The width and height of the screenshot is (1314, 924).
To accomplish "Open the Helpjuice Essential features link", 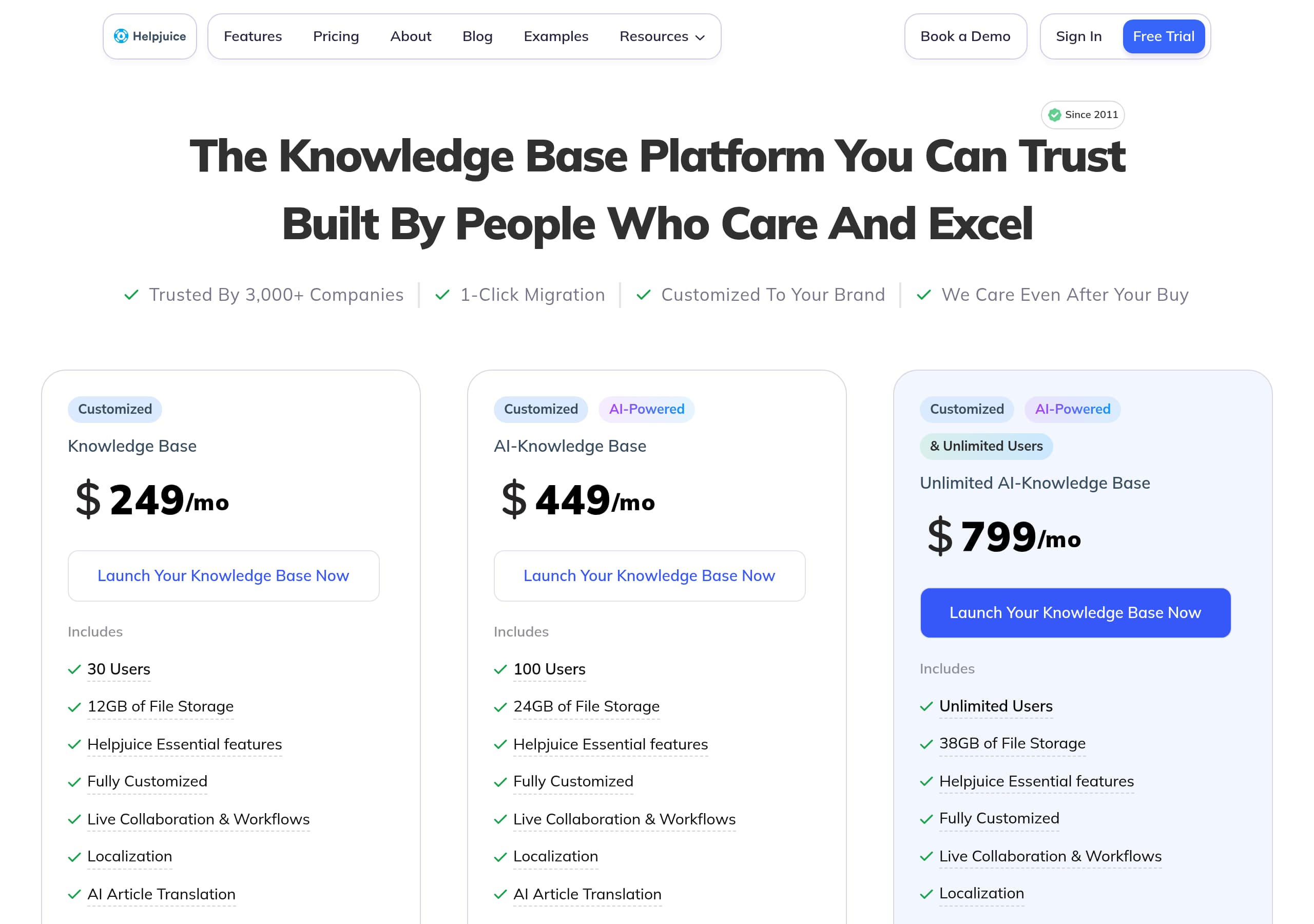I will click(x=184, y=744).
